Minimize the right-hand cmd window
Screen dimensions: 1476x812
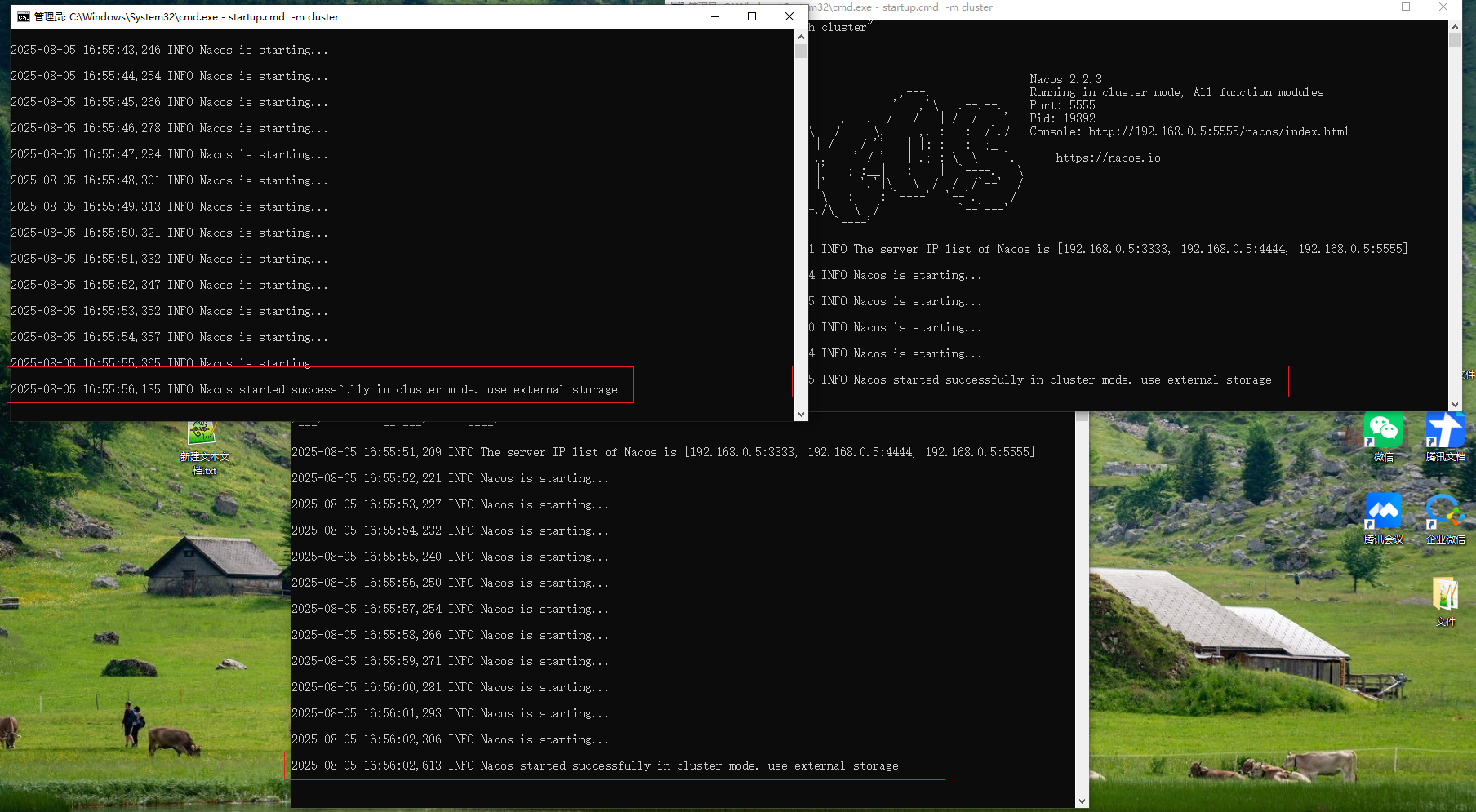click(x=1369, y=7)
